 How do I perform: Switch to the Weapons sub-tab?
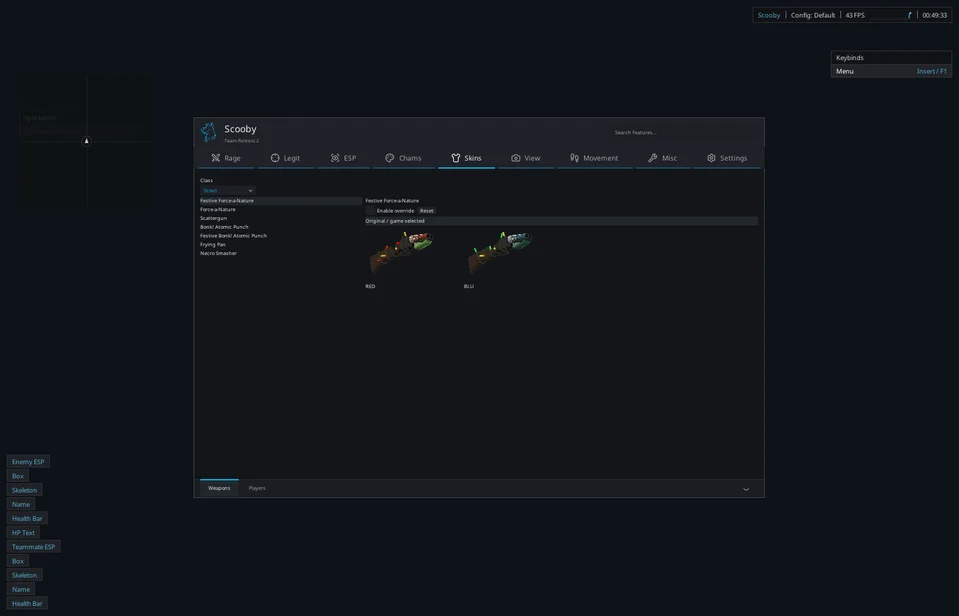pos(219,488)
